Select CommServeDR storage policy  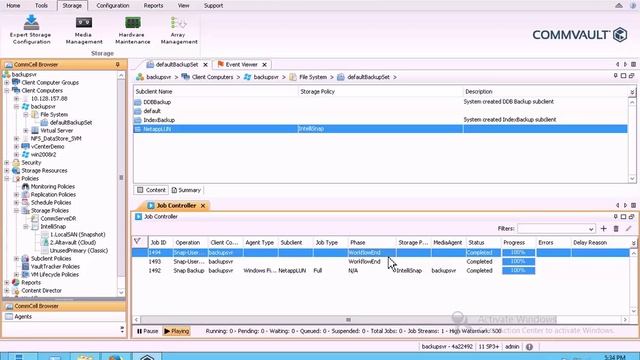click(58, 218)
